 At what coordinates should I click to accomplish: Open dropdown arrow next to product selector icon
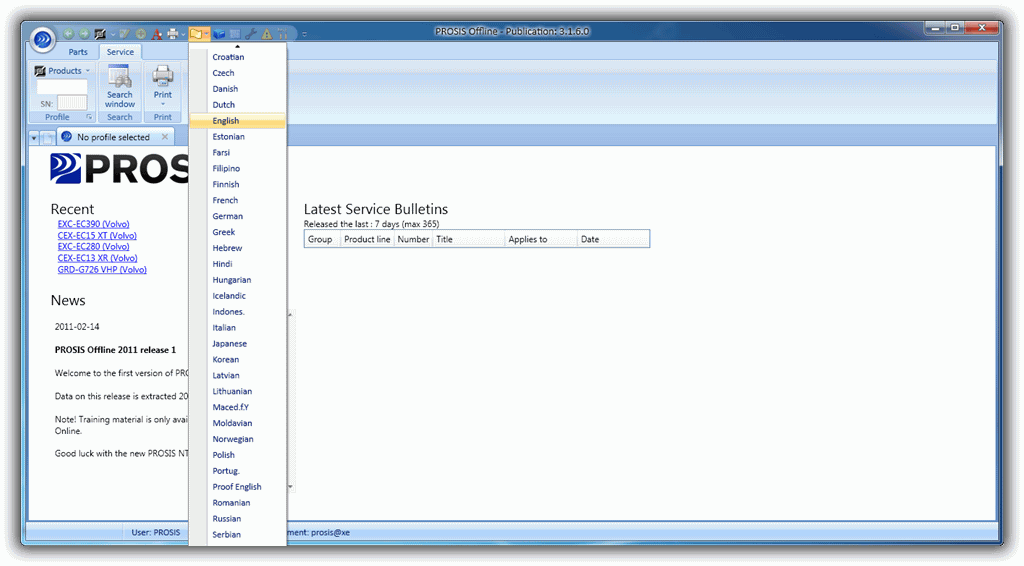[113, 35]
